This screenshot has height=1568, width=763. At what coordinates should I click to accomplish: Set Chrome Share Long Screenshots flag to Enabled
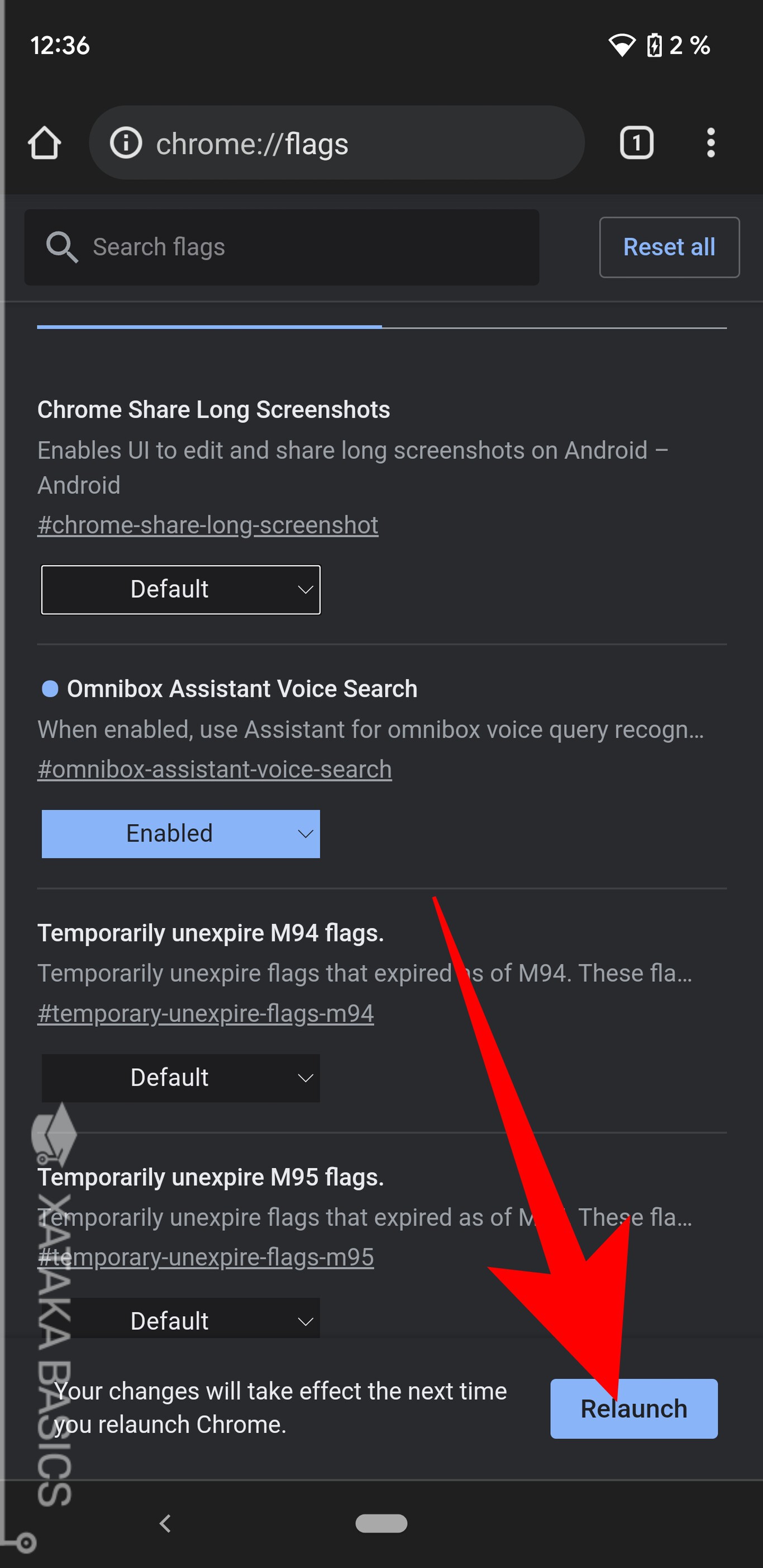180,589
